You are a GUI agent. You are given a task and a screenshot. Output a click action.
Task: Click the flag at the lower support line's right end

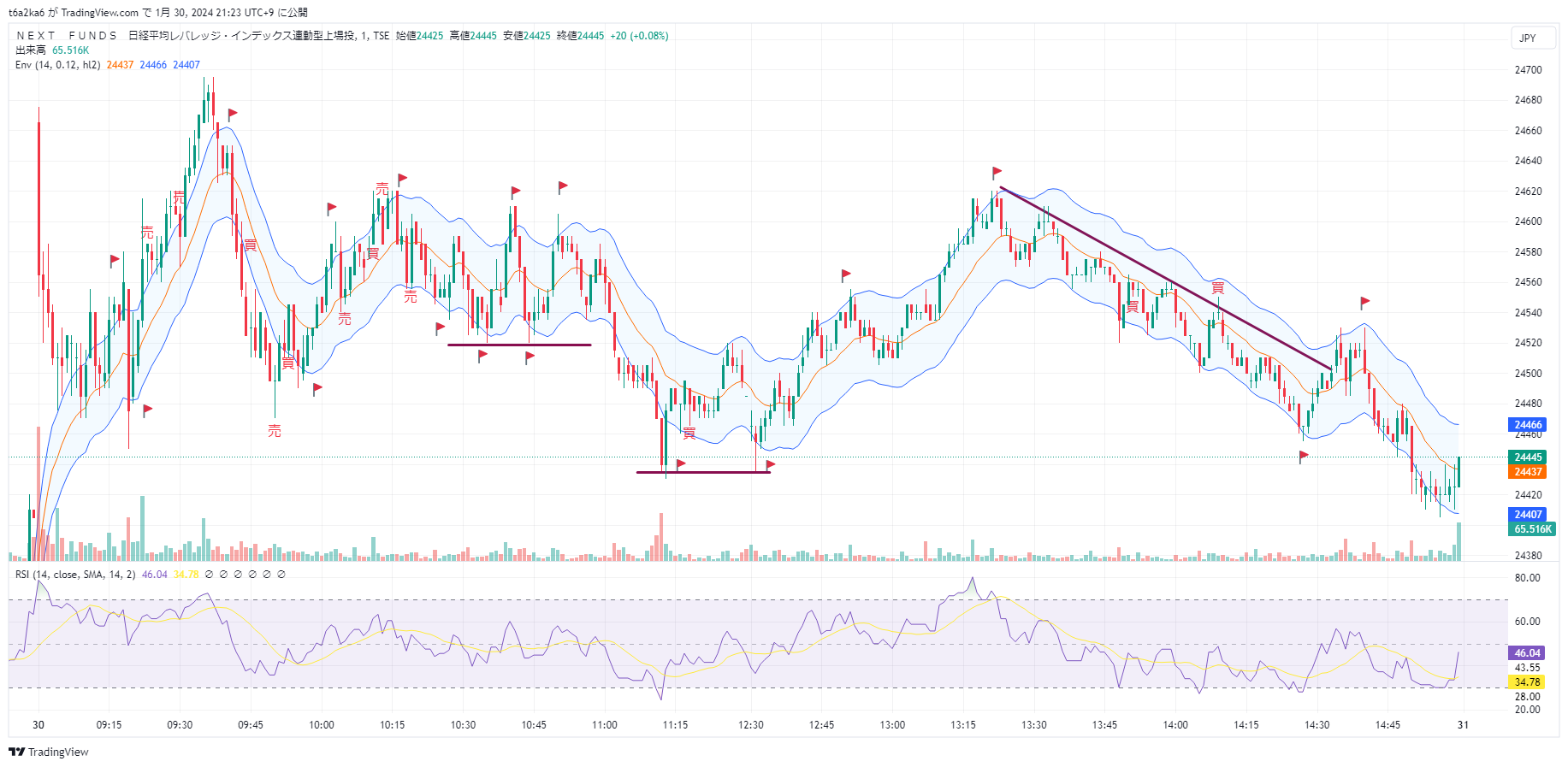point(770,465)
